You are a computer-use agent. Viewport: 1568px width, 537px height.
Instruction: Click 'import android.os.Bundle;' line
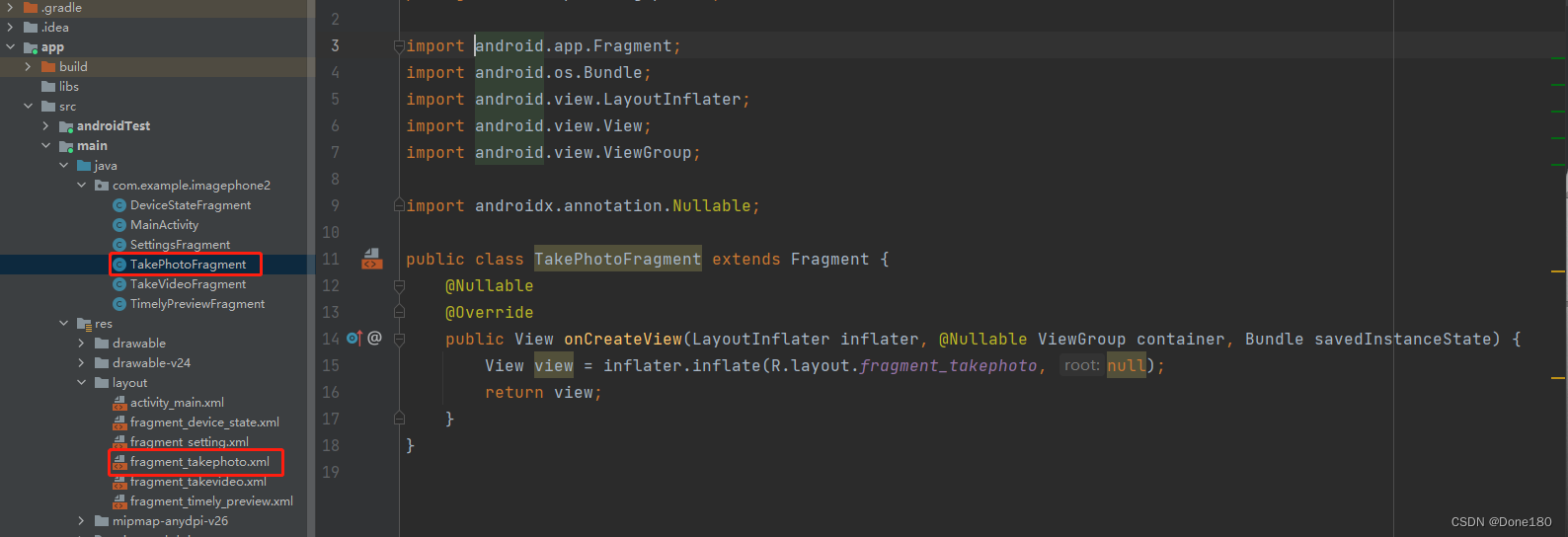click(x=528, y=73)
